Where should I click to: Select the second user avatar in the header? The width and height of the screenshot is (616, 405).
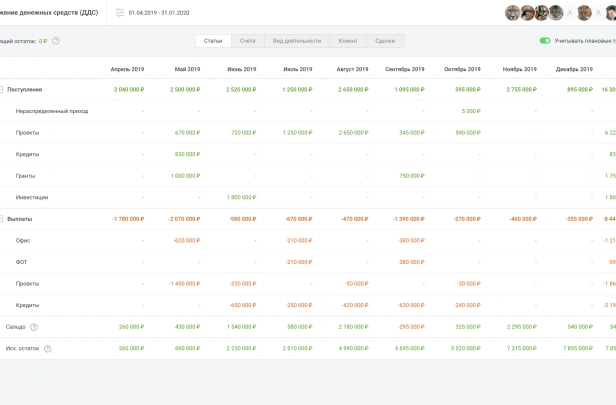click(x=527, y=13)
